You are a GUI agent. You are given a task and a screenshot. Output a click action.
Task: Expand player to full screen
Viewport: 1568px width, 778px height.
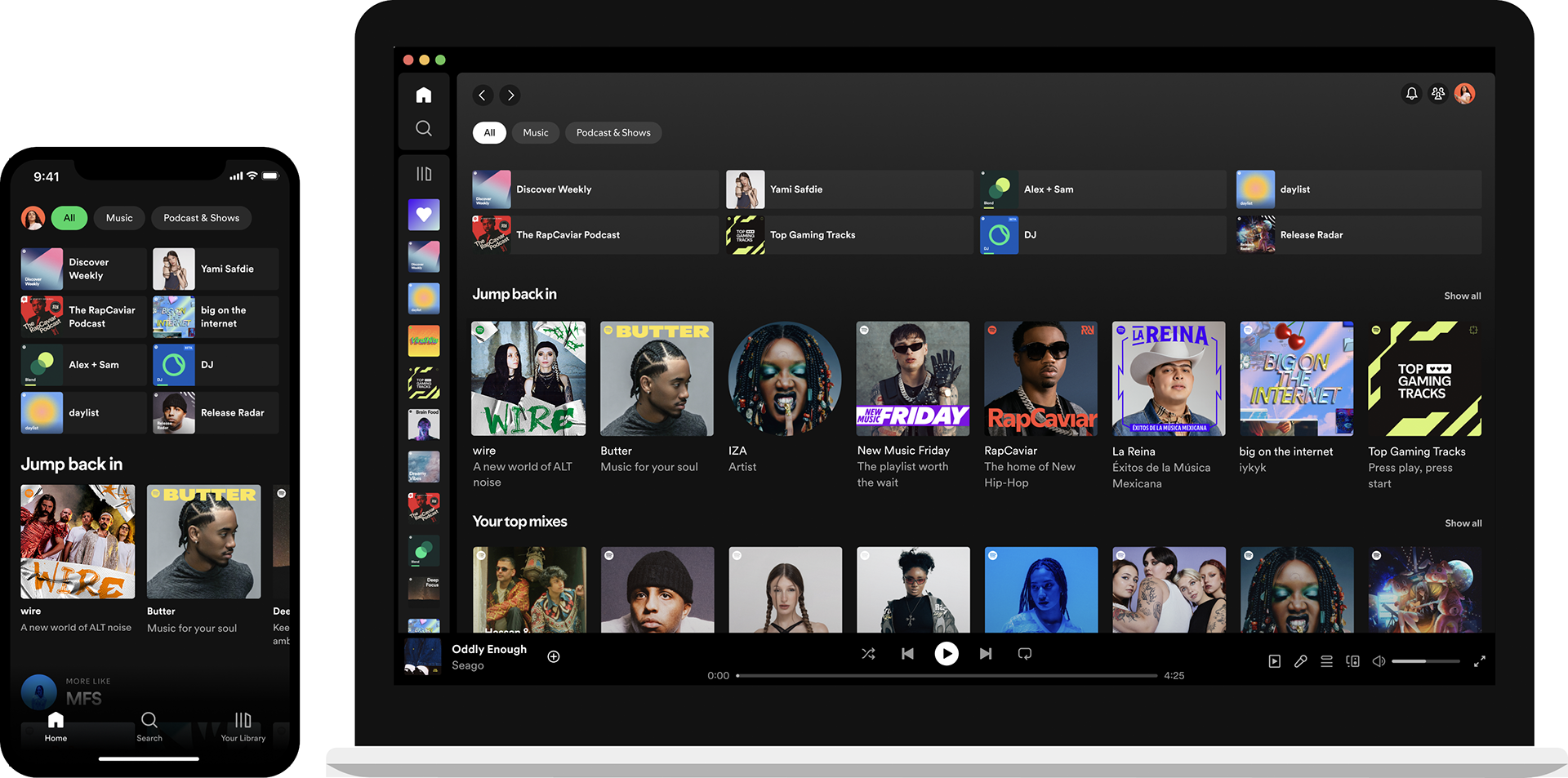(1479, 661)
